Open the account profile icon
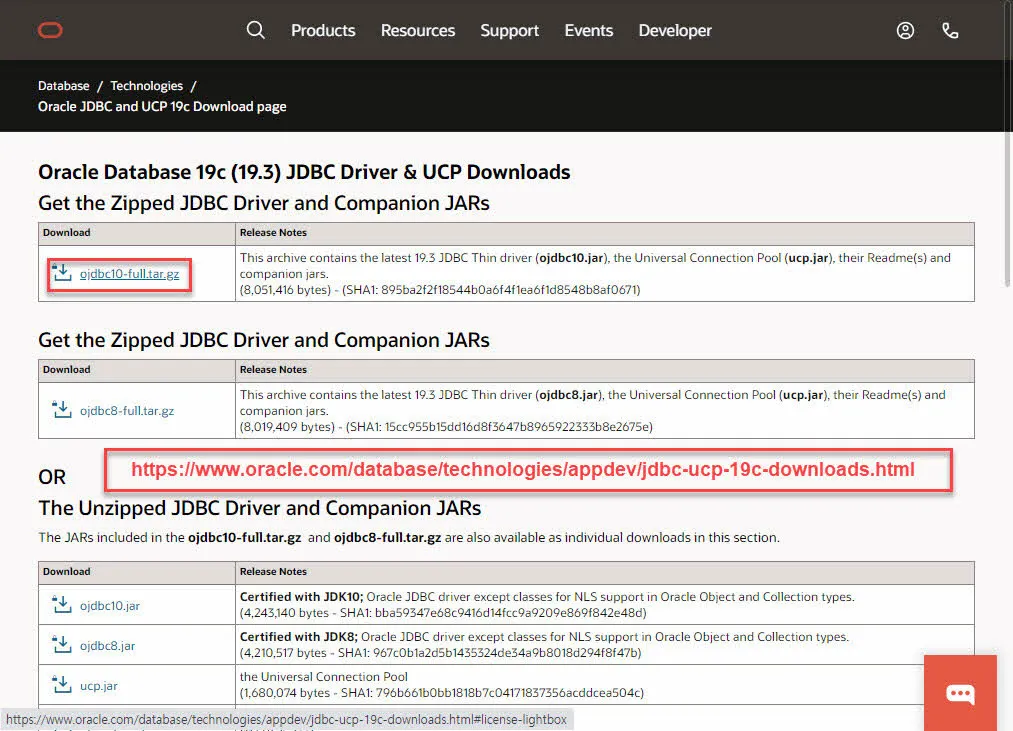 pos(905,30)
